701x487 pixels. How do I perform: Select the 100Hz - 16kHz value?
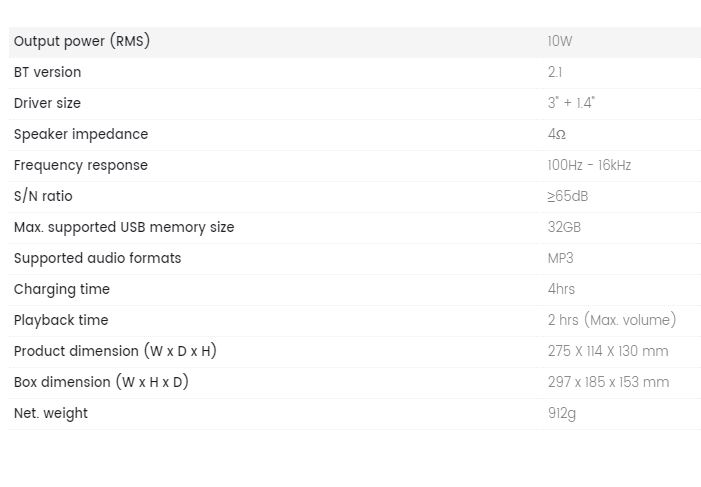(589, 165)
